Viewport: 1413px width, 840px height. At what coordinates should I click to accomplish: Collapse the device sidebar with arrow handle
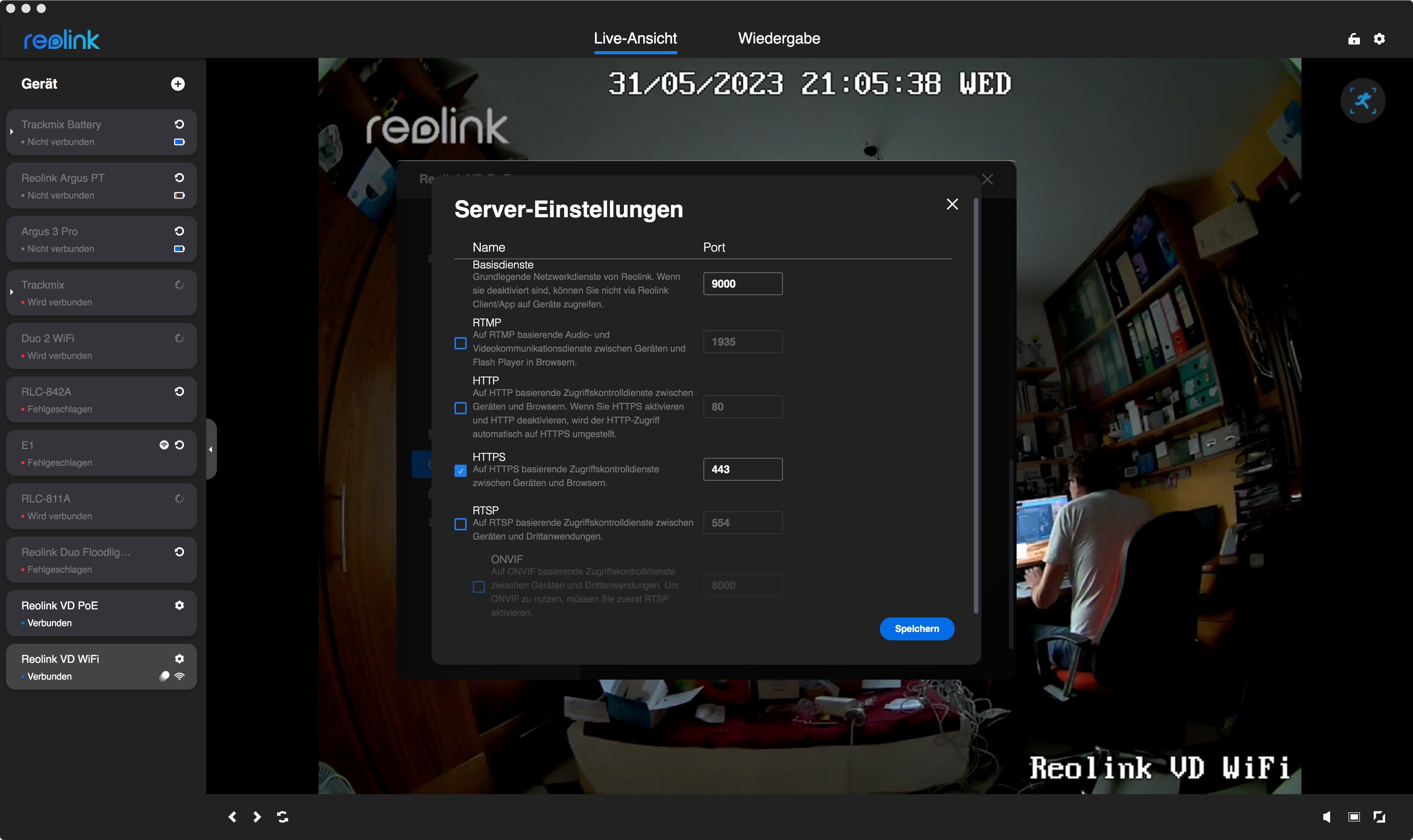coord(210,449)
